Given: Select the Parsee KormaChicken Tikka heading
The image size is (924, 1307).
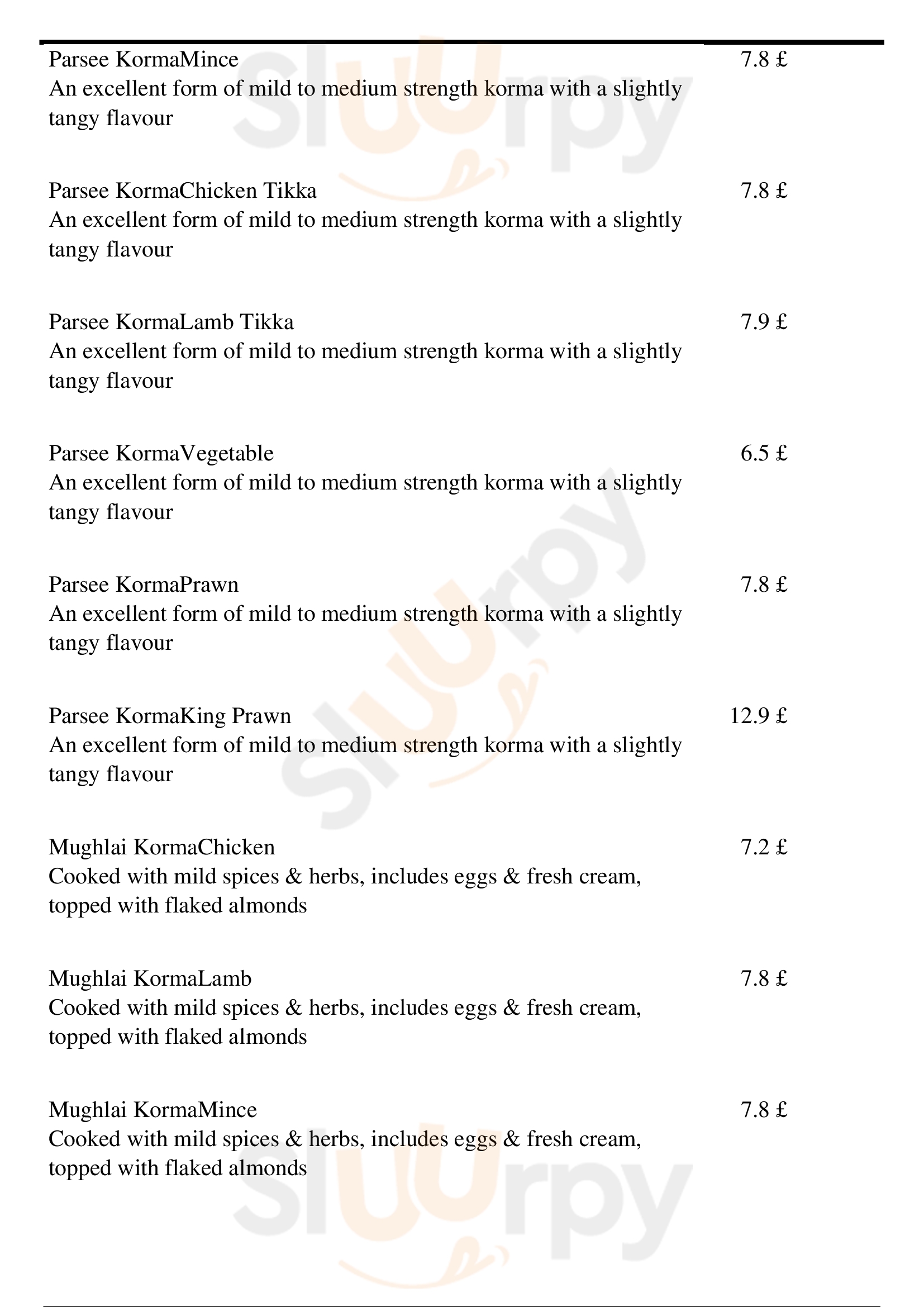Looking at the screenshot, I should coord(183,191).
